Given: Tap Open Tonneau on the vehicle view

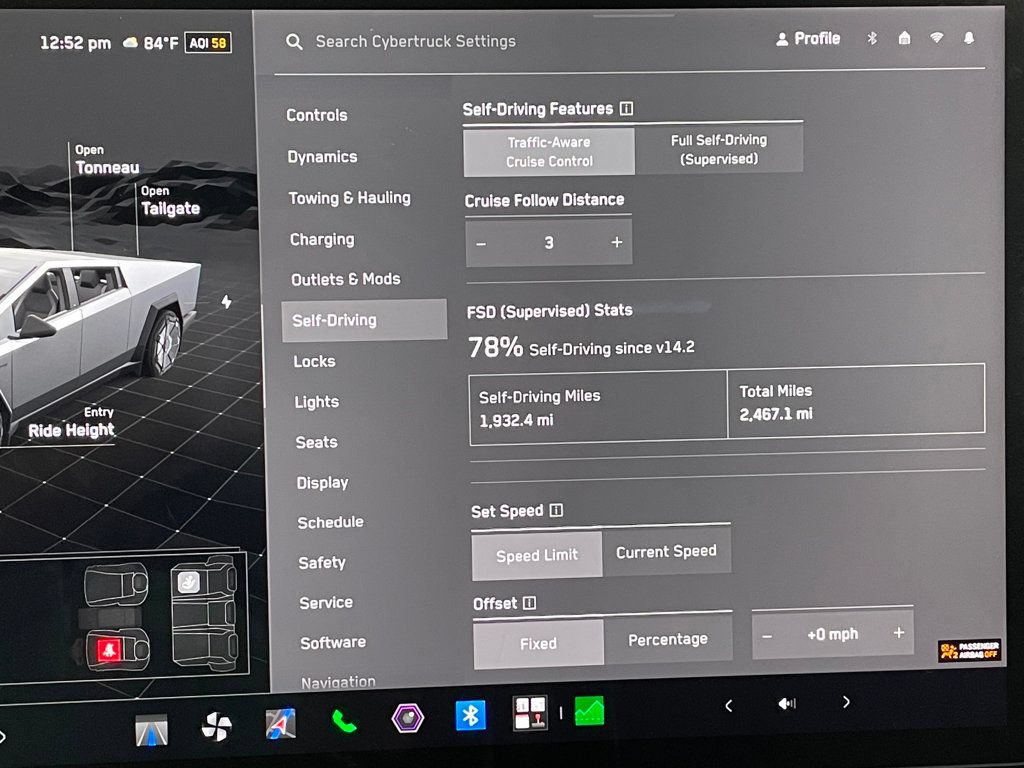Looking at the screenshot, I should click(x=106, y=160).
